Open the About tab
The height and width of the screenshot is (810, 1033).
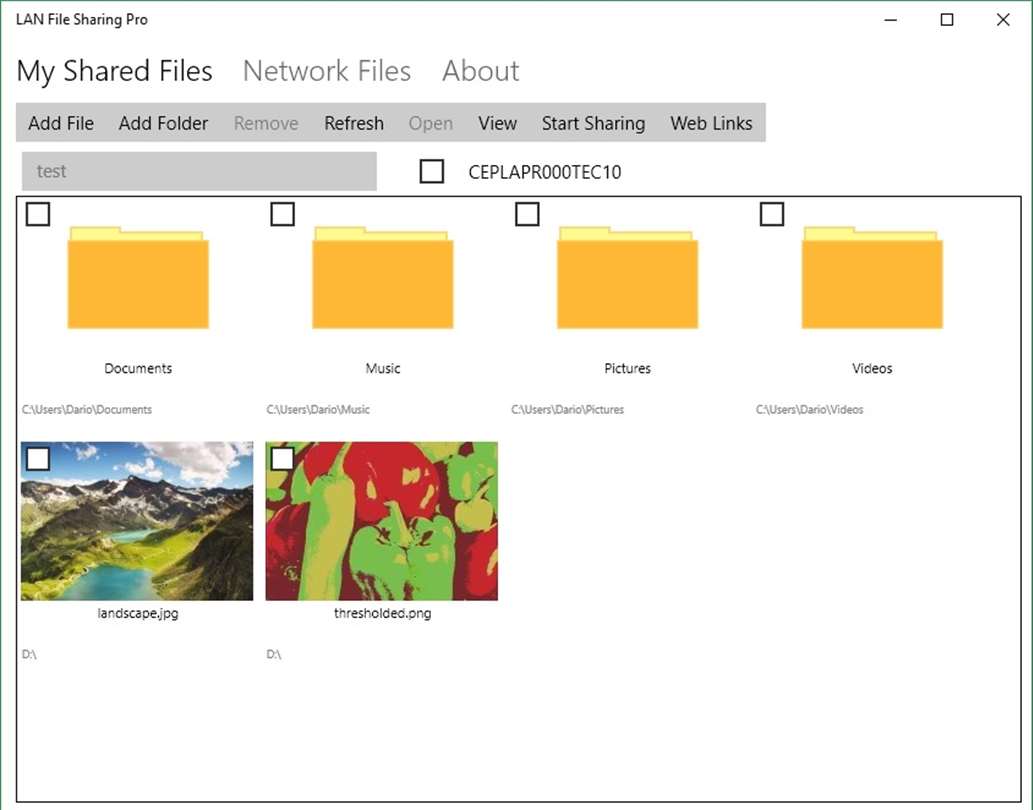point(480,72)
